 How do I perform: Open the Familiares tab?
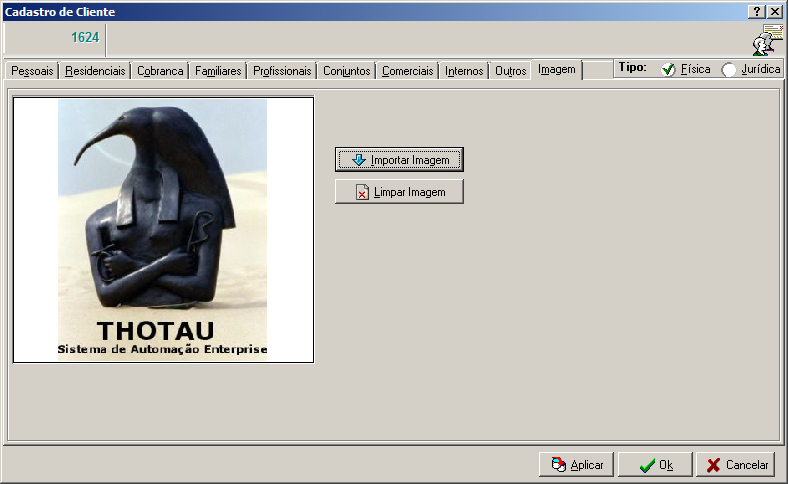pyautogui.click(x=218, y=71)
